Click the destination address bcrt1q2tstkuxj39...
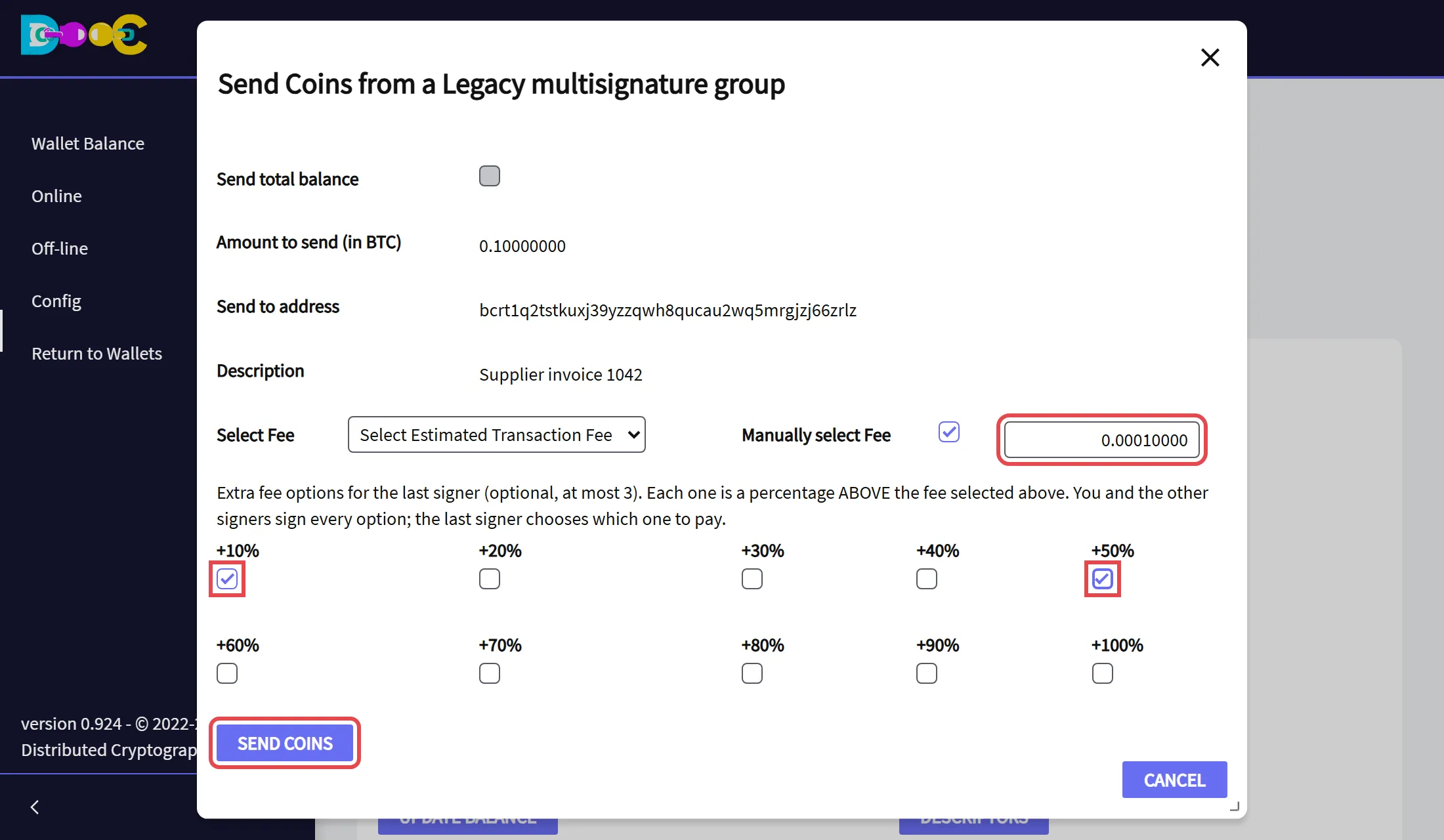The image size is (1444, 840). click(x=668, y=310)
